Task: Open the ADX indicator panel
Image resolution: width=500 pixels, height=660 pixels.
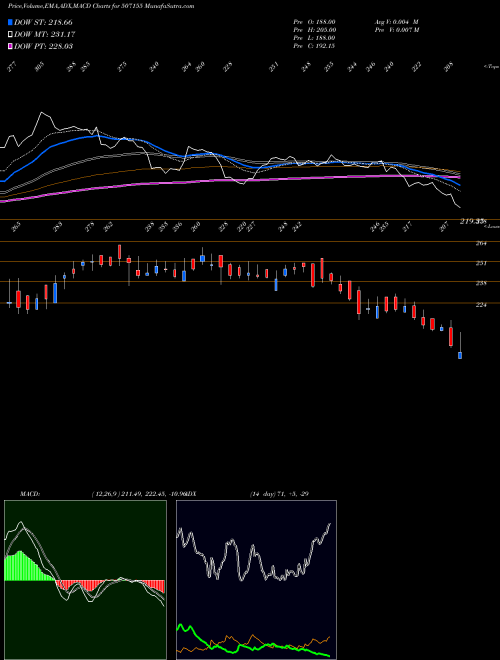Action: [x=256, y=580]
